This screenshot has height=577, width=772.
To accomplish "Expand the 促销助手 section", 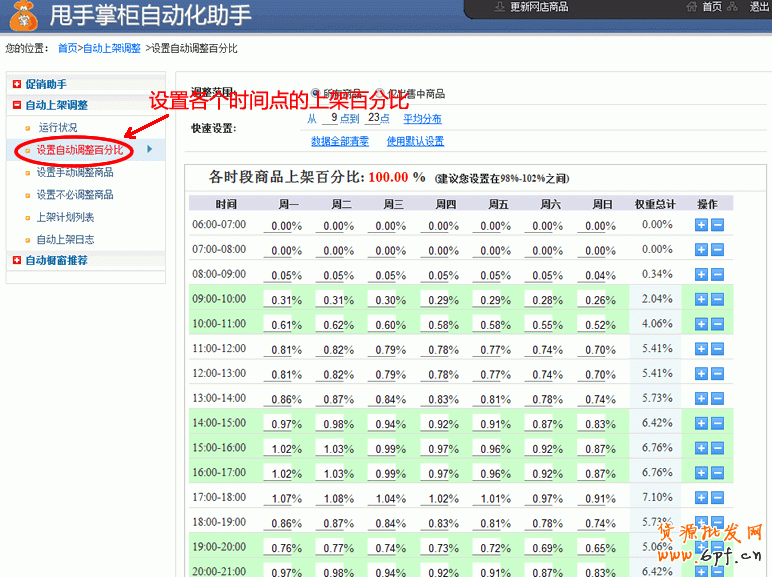I will [17, 85].
